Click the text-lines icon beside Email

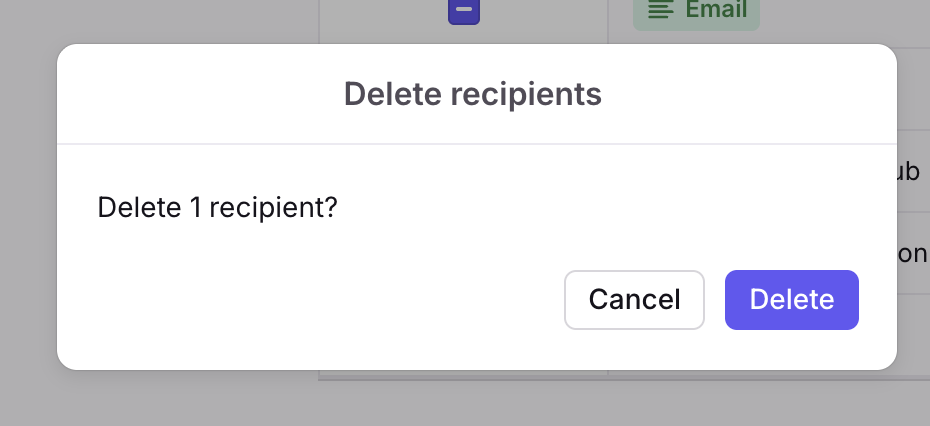tap(660, 9)
